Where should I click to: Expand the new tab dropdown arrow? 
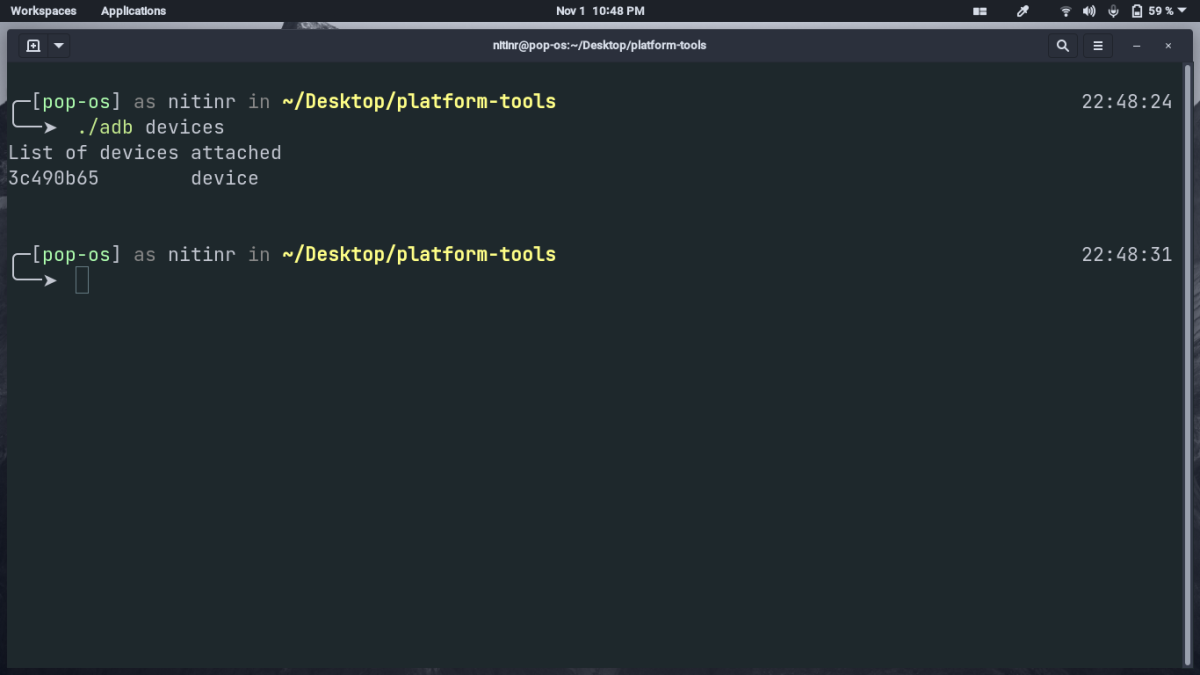(x=59, y=45)
